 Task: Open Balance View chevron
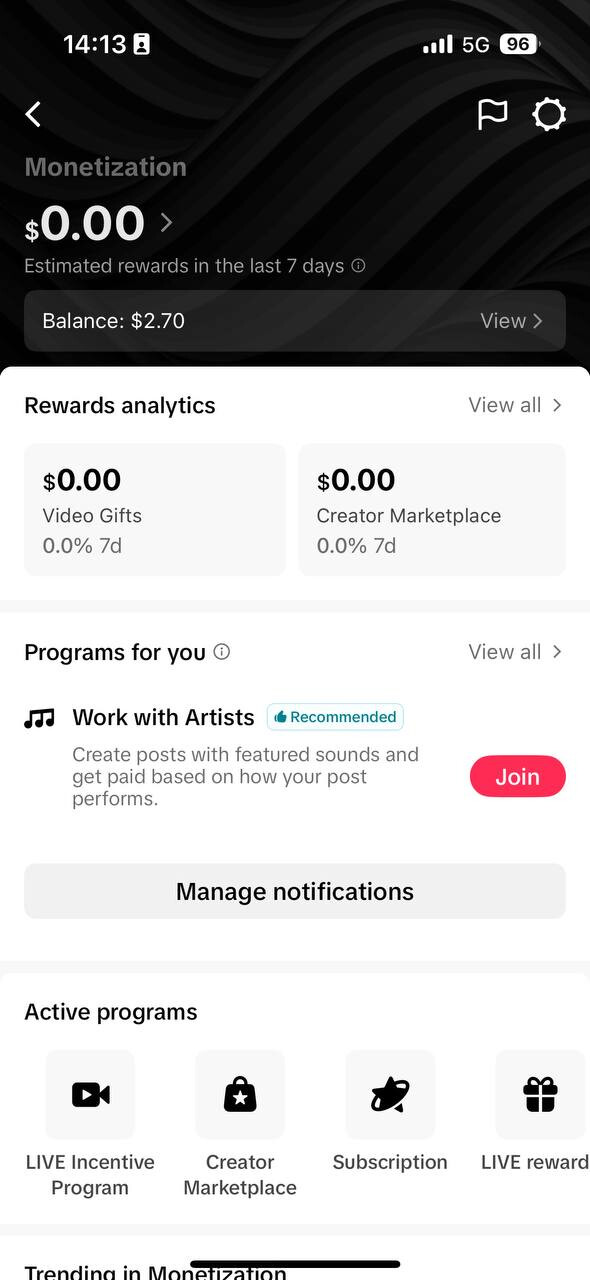pos(538,321)
